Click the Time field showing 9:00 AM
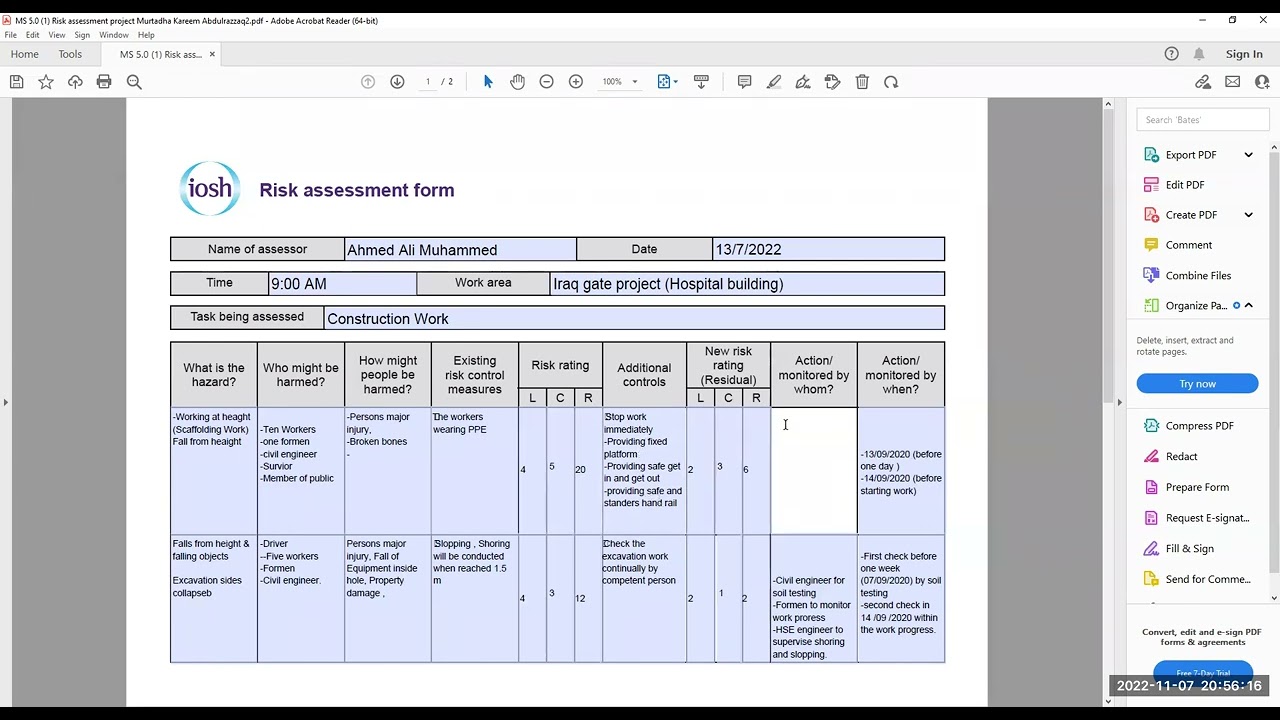The image size is (1280, 720). pyautogui.click(x=343, y=284)
